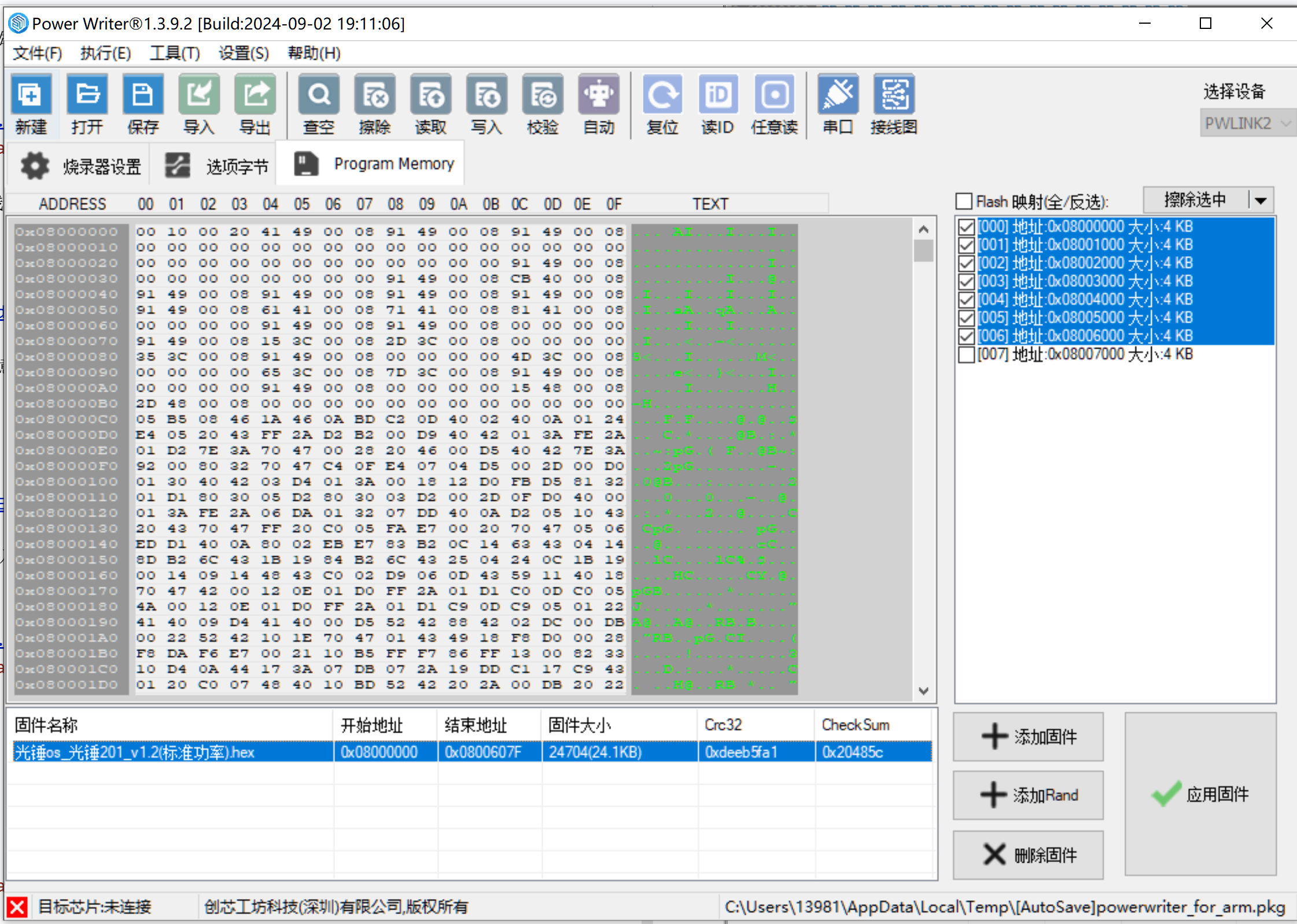The image size is (1297, 924).
Task: Uncheck sector [003] at 0x08003000
Action: click(966, 282)
